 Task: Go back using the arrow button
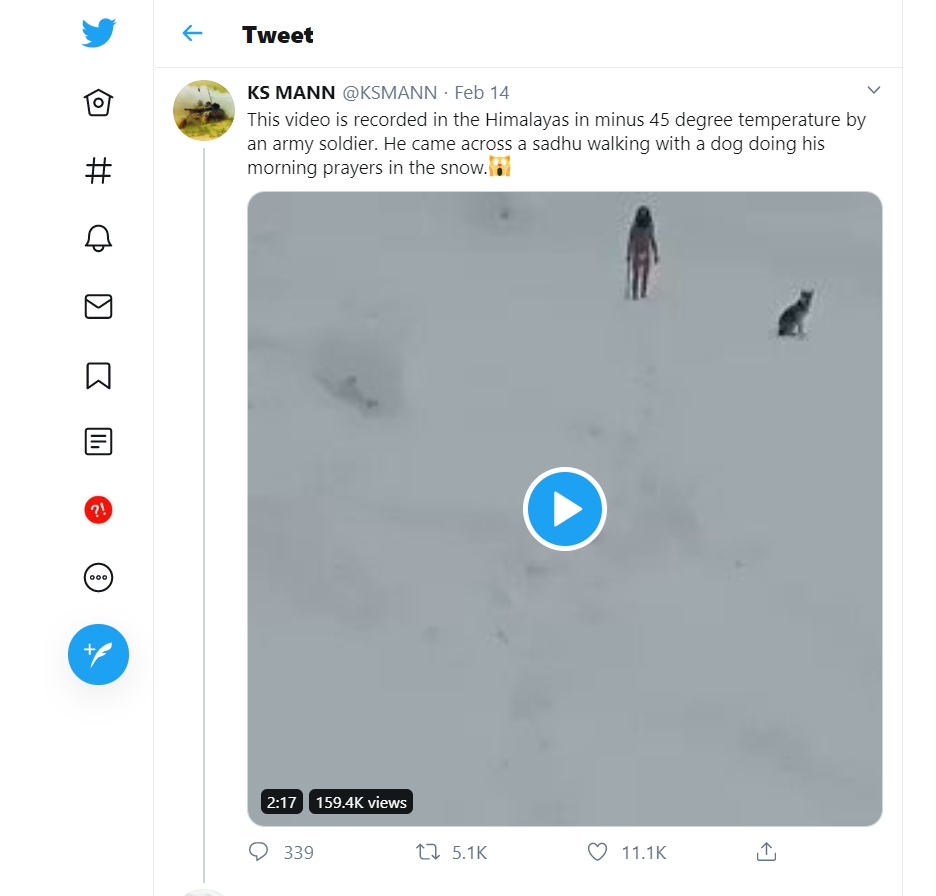point(191,33)
